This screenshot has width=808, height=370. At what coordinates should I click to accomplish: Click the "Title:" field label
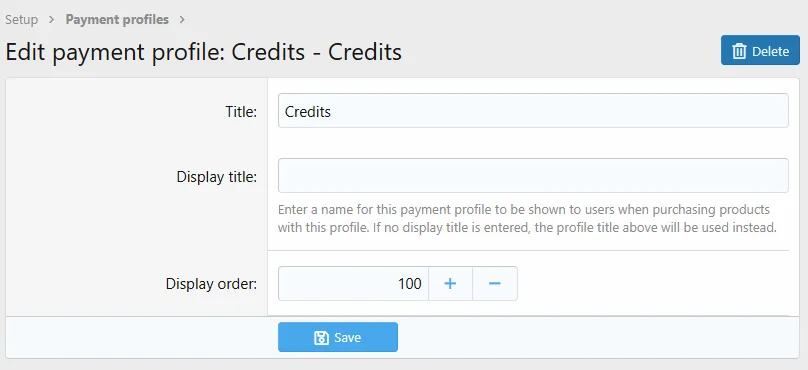[241, 111]
